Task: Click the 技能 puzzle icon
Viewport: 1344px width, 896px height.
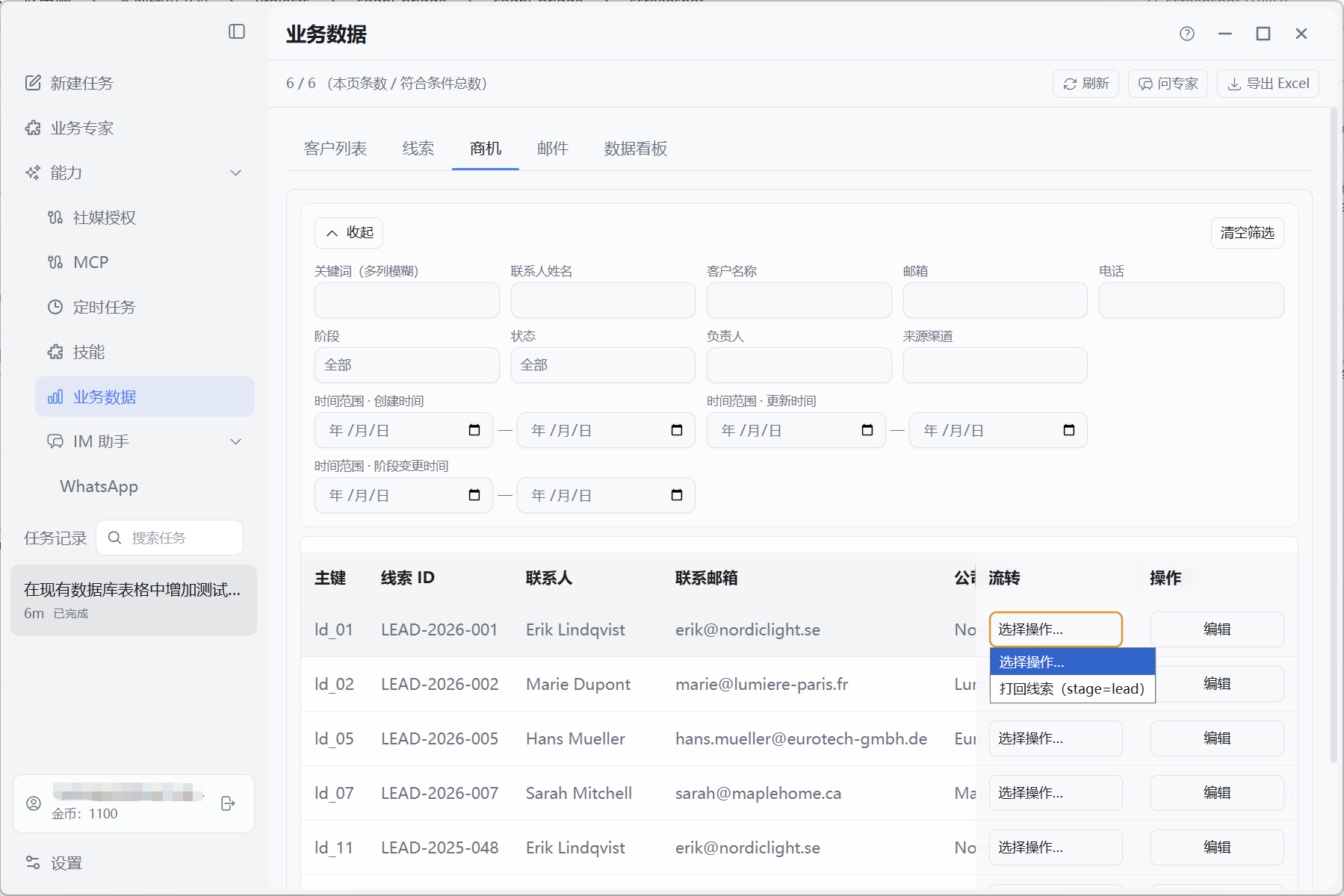Action: 55,352
